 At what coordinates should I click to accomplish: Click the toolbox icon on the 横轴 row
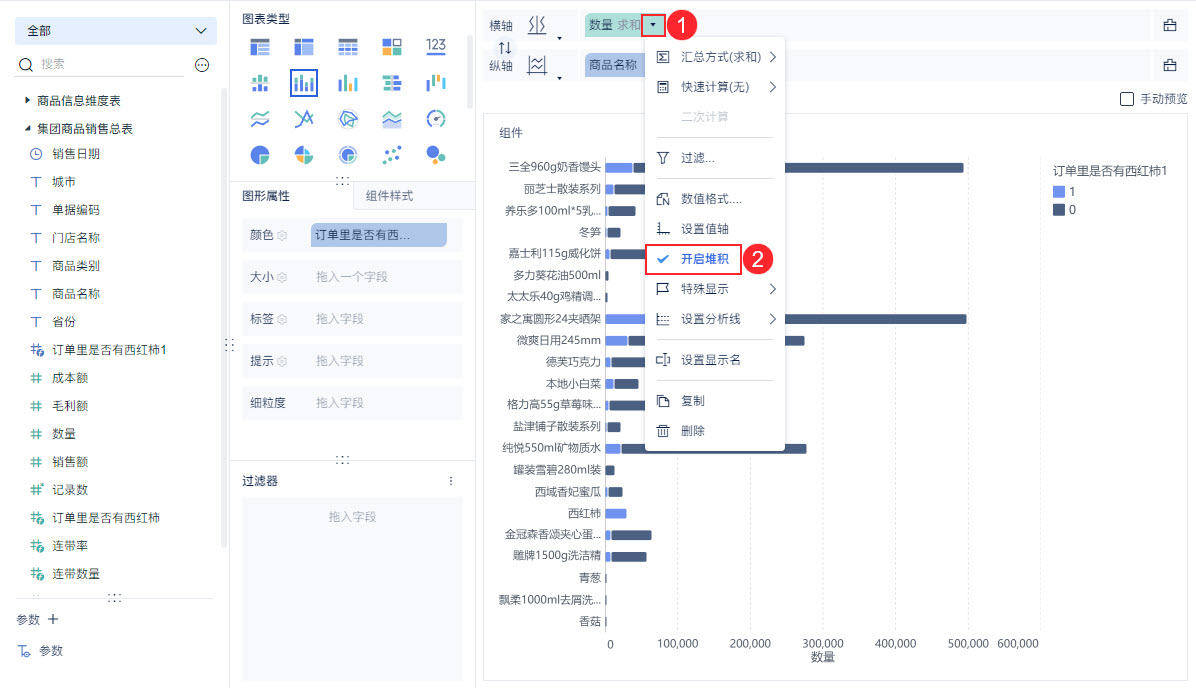[1169, 25]
